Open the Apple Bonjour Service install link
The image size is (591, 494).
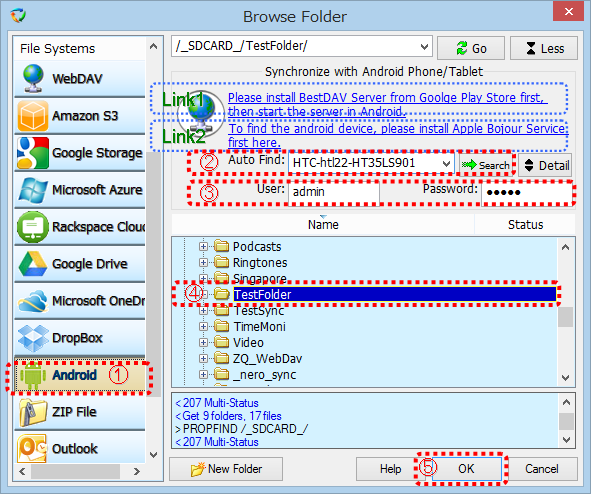pyautogui.click(x=398, y=135)
